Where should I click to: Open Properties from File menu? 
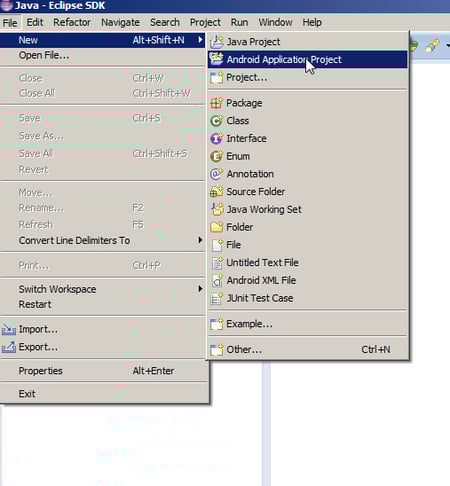(x=103, y=371)
